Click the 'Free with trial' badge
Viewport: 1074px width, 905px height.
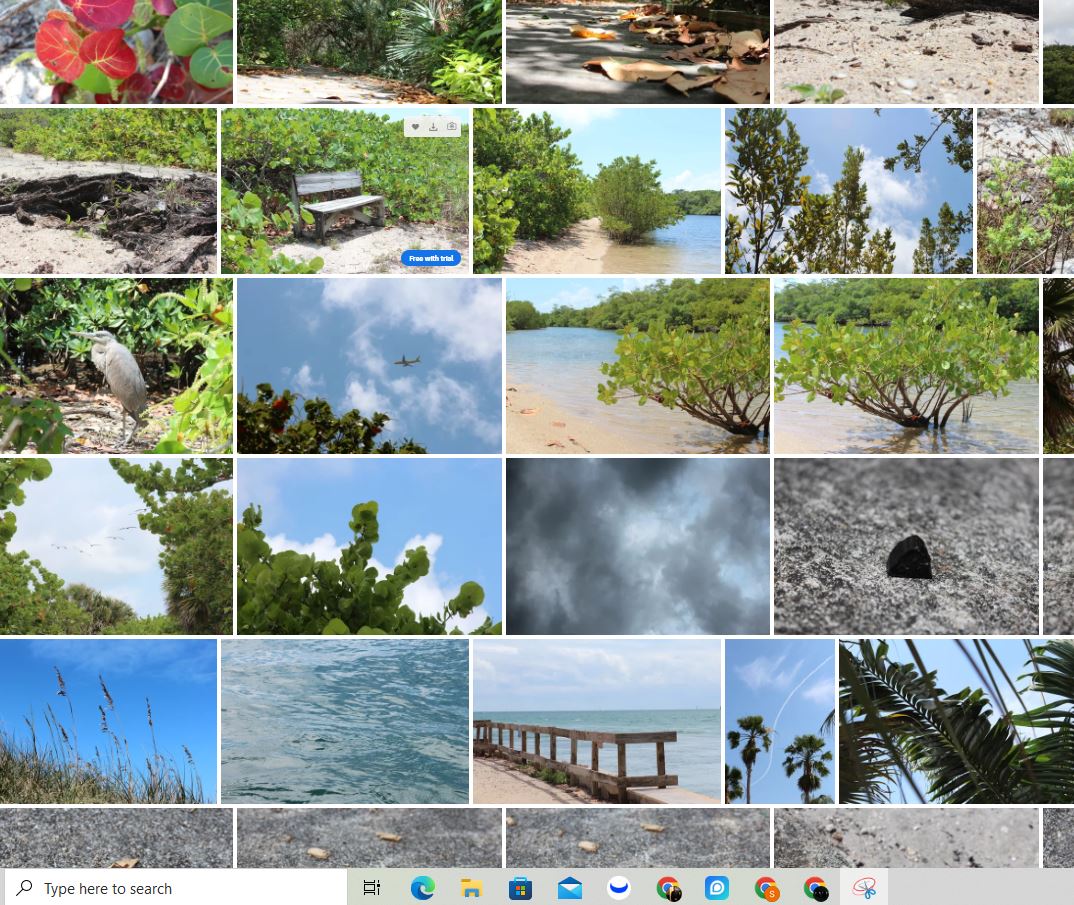[x=431, y=258]
